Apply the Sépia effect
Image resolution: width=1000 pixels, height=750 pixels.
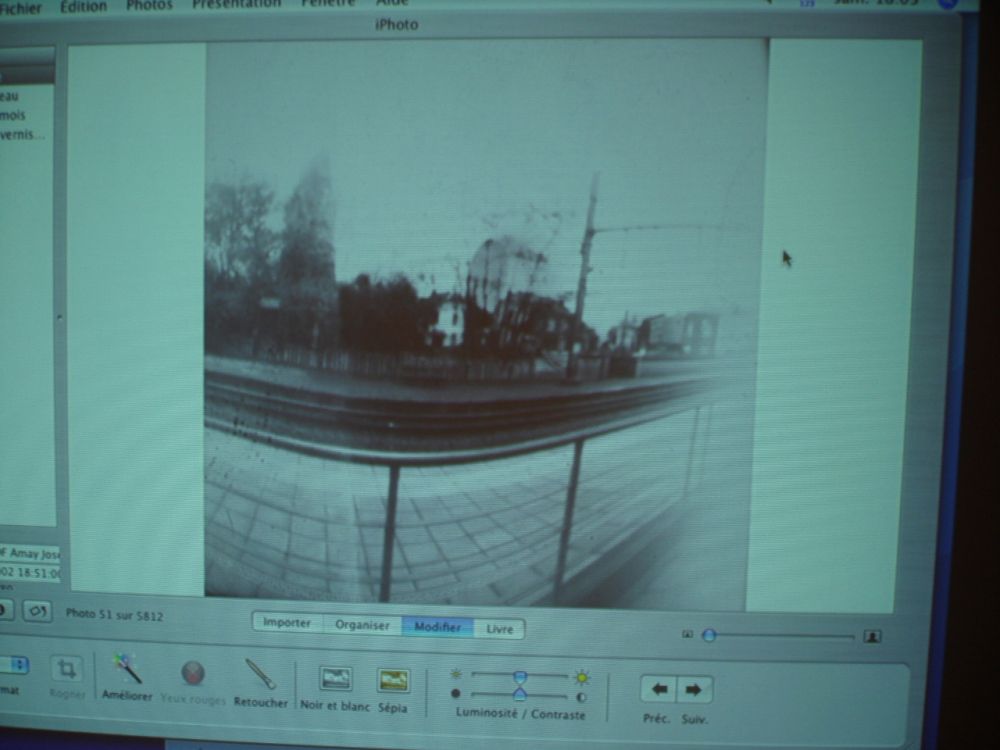pos(393,681)
